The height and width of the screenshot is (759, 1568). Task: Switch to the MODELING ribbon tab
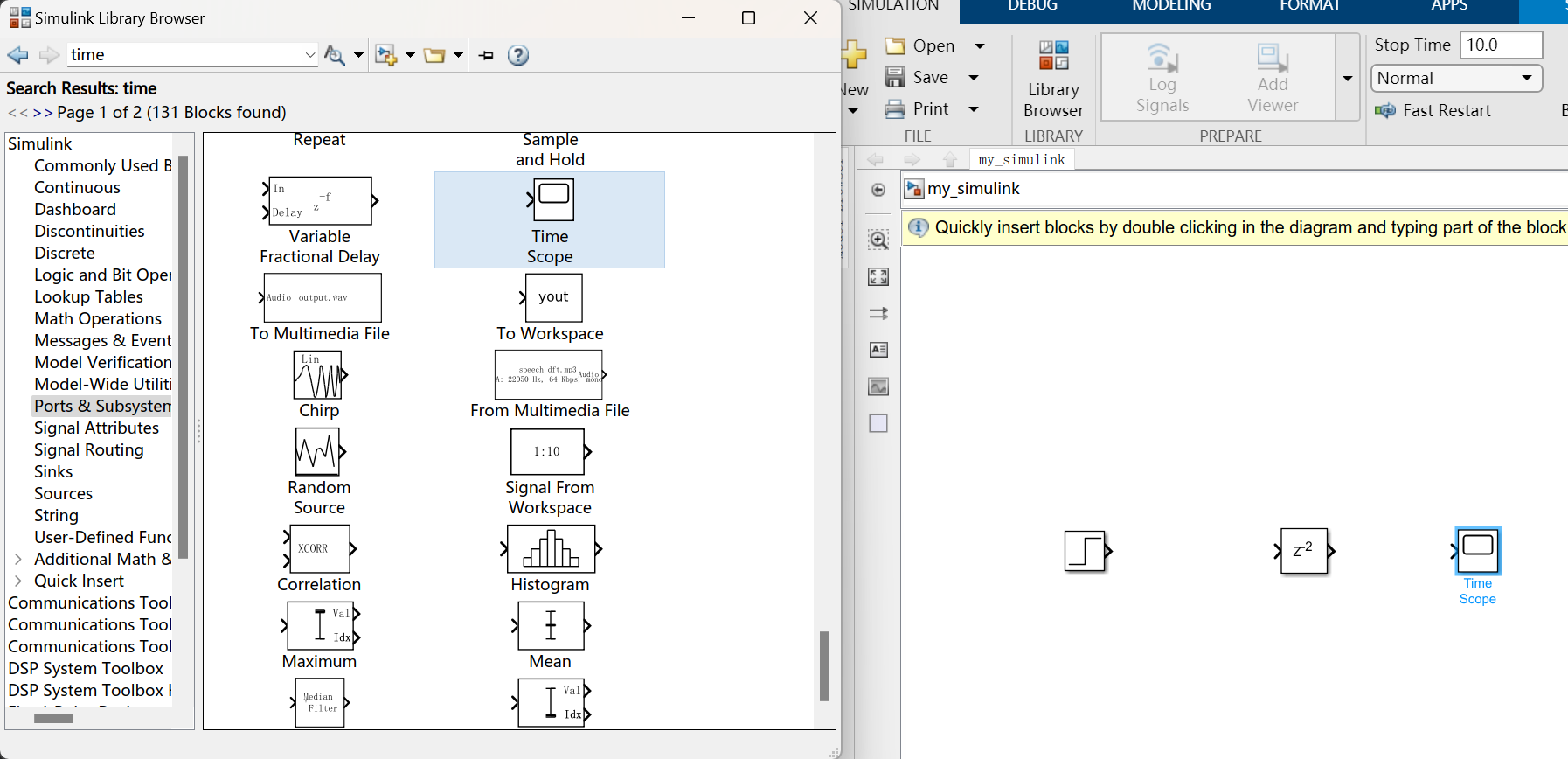pos(1171,7)
